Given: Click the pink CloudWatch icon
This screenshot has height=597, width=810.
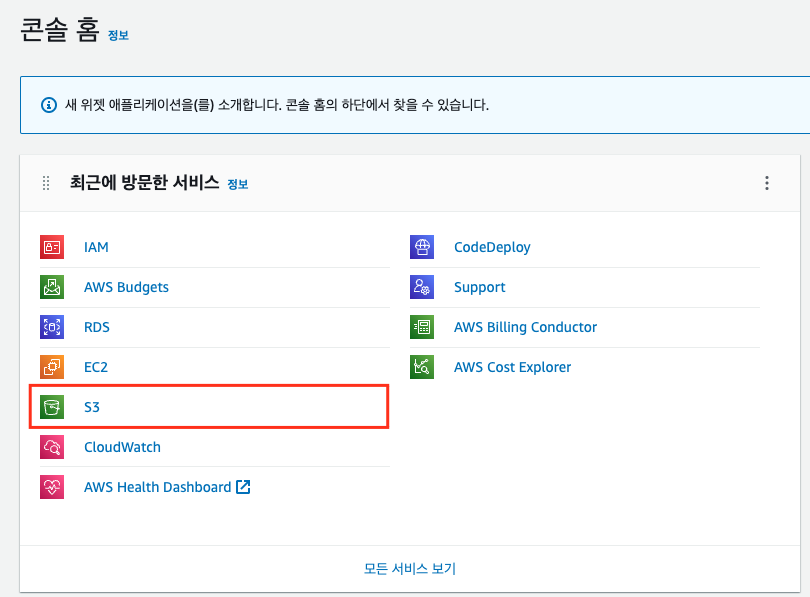Looking at the screenshot, I should (x=52, y=447).
